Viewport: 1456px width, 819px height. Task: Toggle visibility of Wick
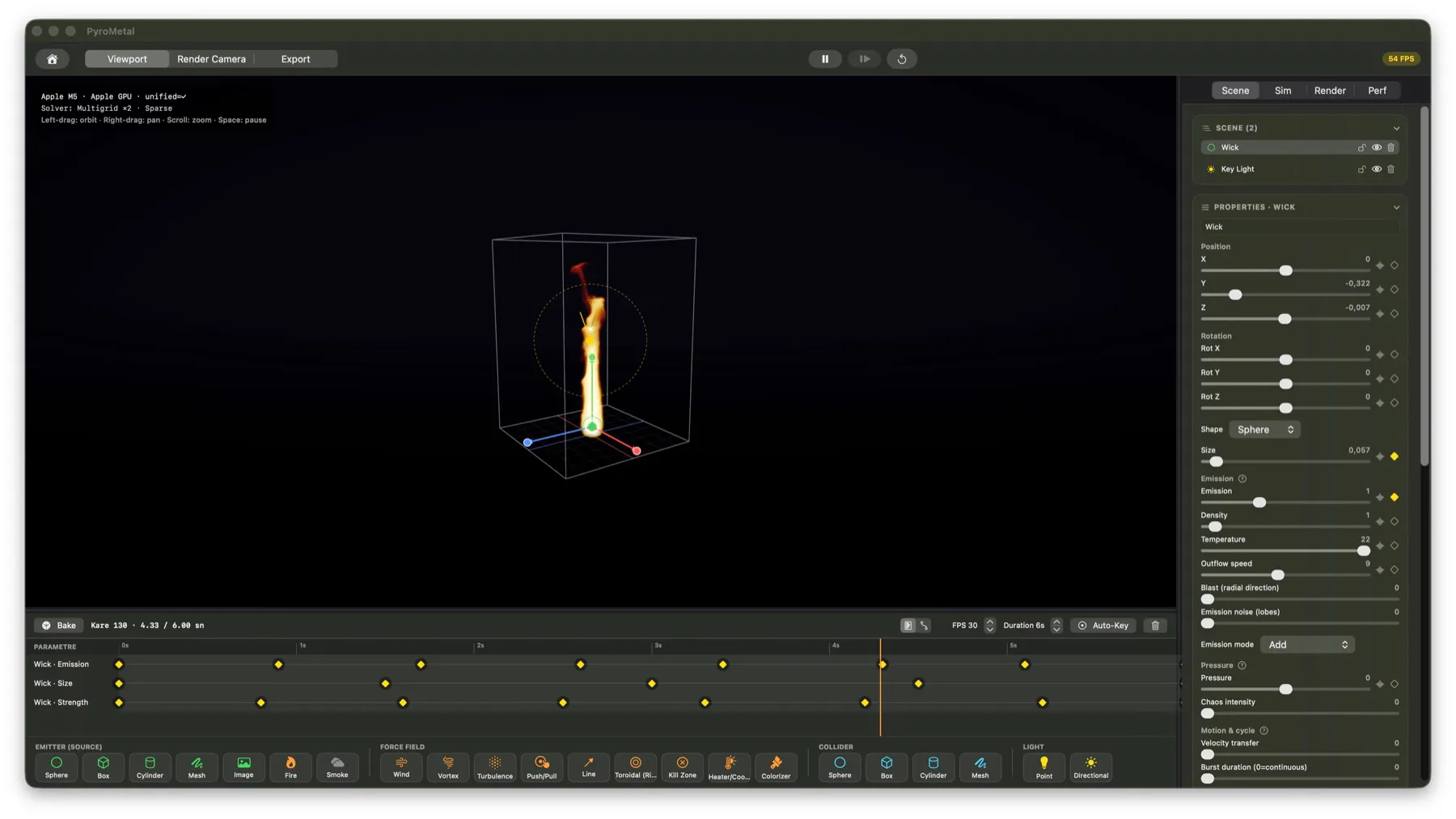(x=1377, y=147)
